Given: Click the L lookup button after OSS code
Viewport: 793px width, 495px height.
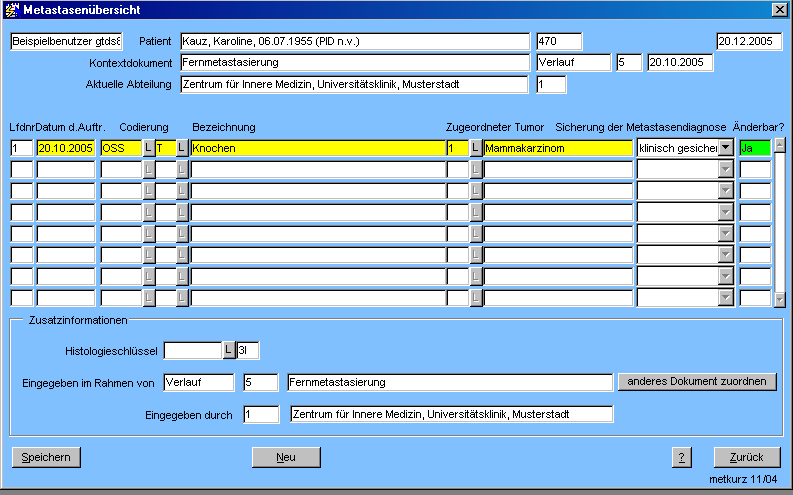Looking at the screenshot, I should pyautogui.click(x=148, y=148).
